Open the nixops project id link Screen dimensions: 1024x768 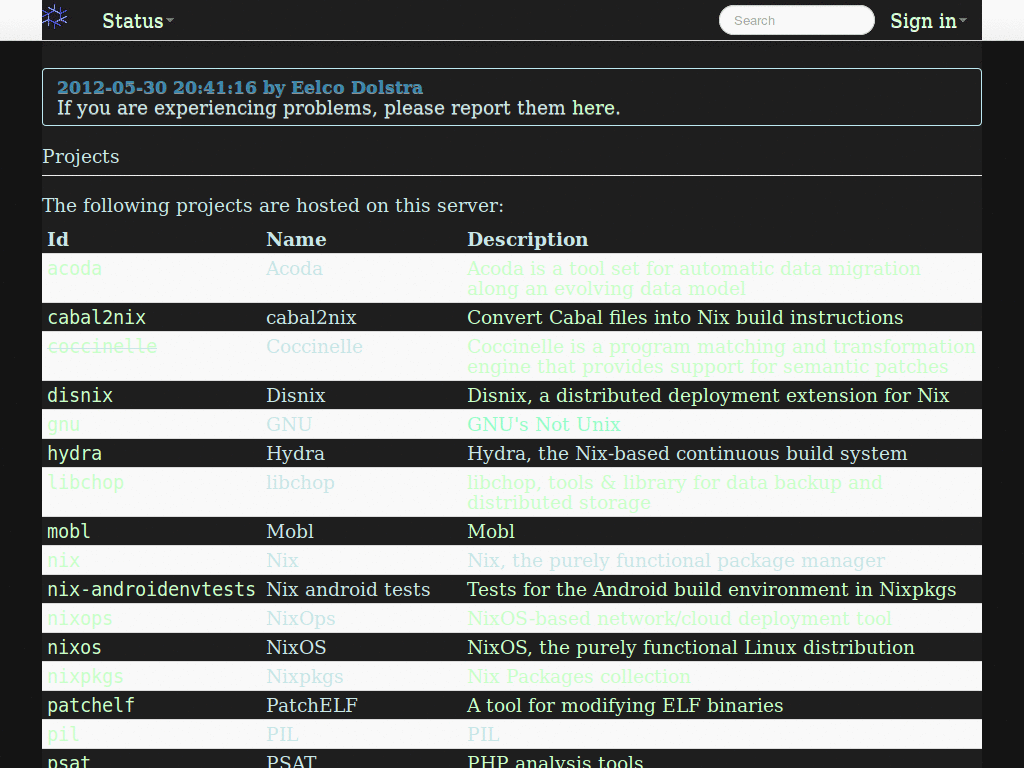pyautogui.click(x=80, y=618)
